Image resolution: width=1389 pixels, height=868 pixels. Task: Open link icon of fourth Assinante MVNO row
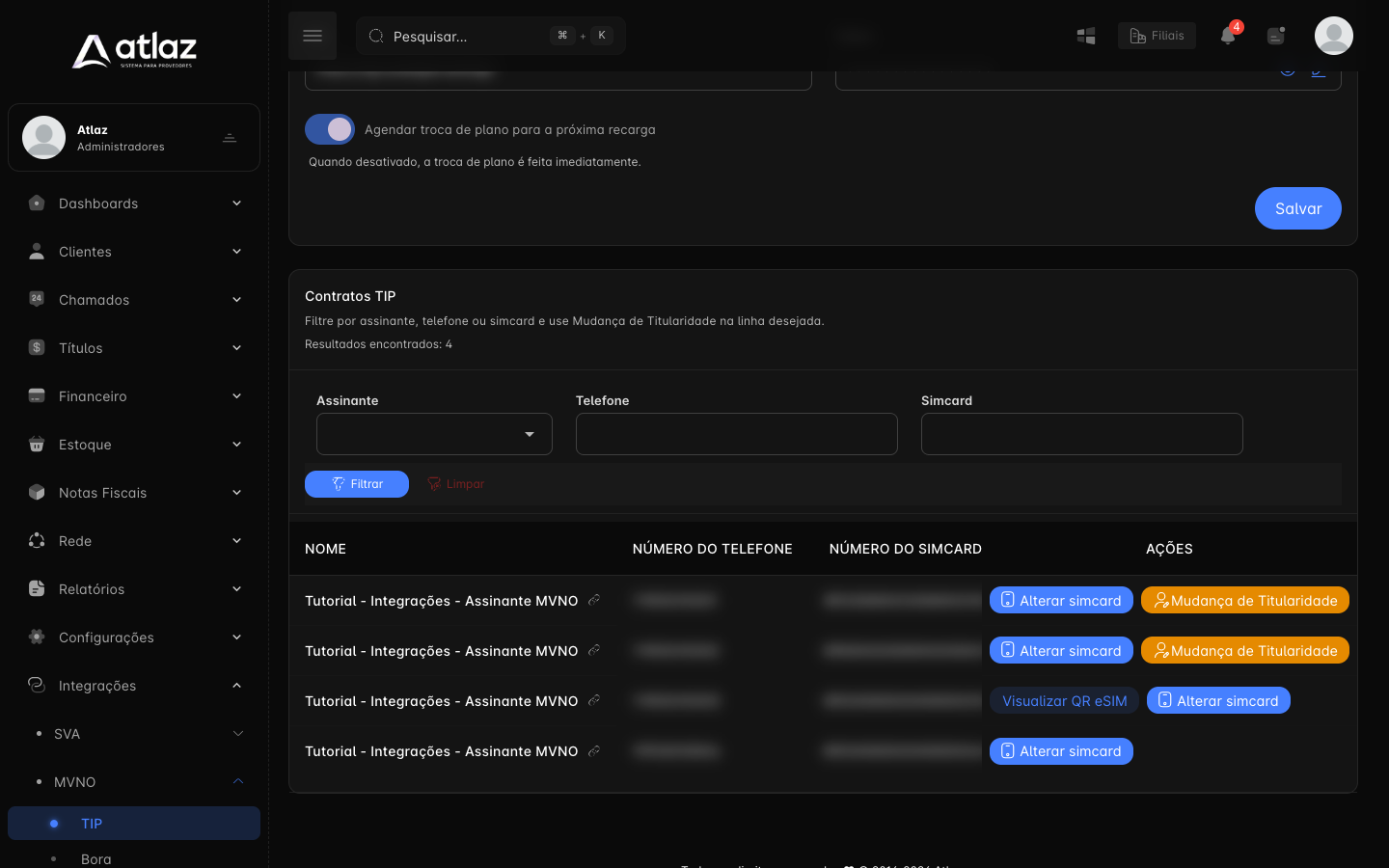594,750
